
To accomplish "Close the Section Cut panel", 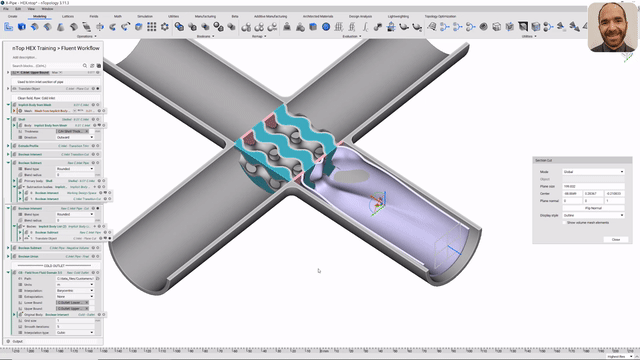I will coord(616,240).
